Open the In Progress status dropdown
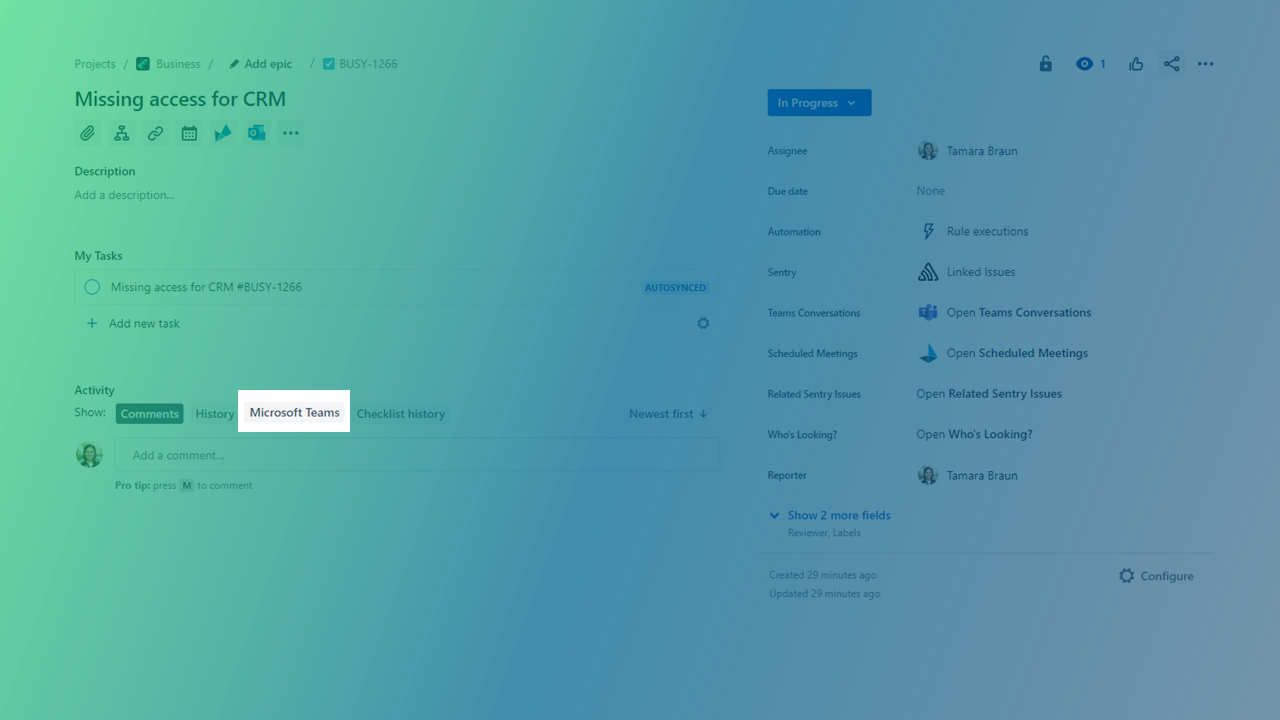 818,103
